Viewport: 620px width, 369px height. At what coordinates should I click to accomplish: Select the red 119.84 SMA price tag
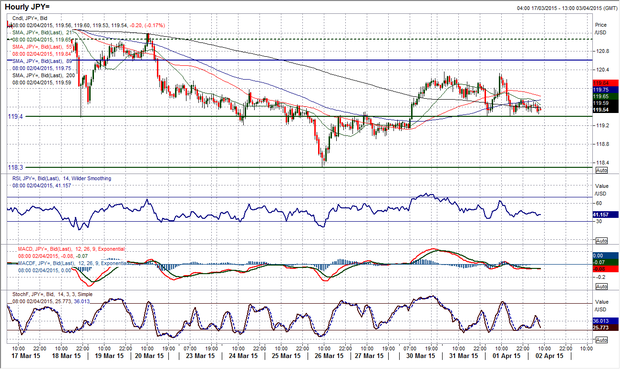[605, 83]
